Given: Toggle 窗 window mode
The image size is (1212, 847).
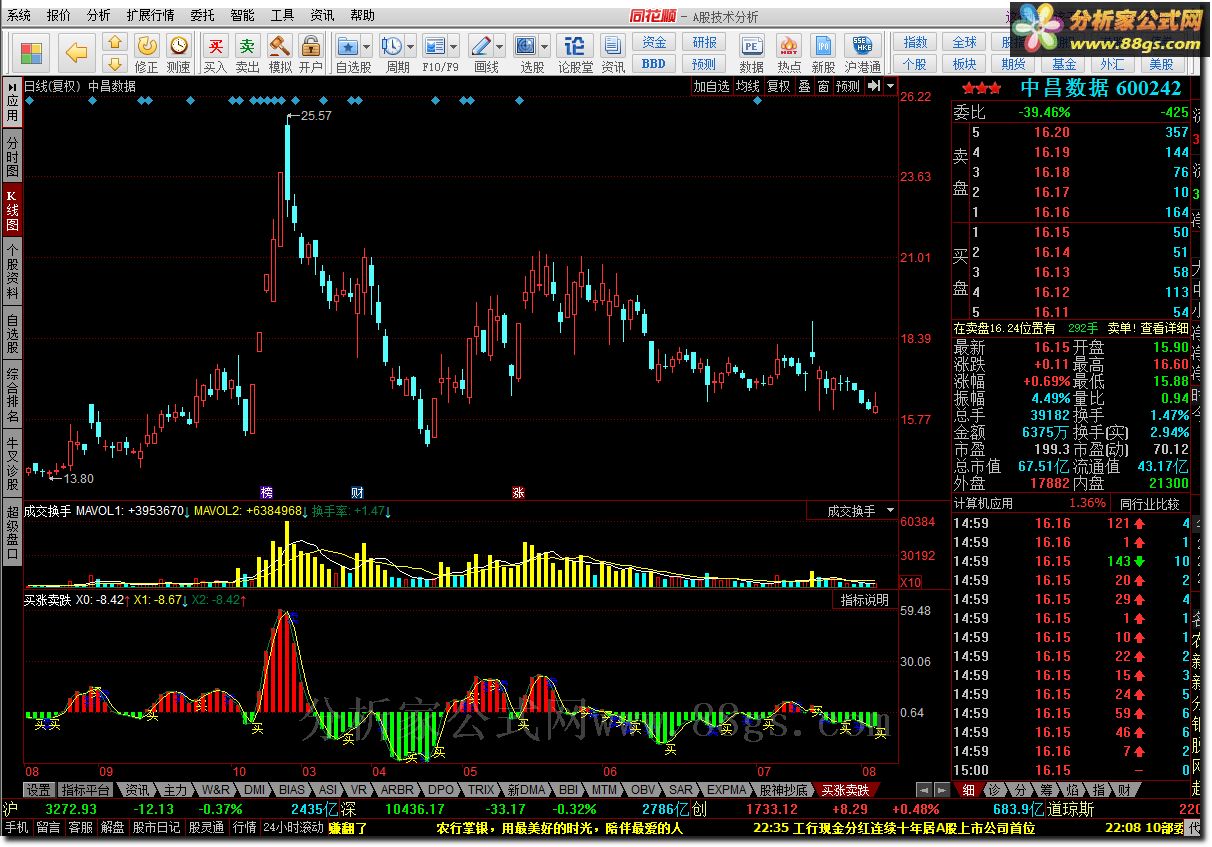Looking at the screenshot, I should pos(823,86).
